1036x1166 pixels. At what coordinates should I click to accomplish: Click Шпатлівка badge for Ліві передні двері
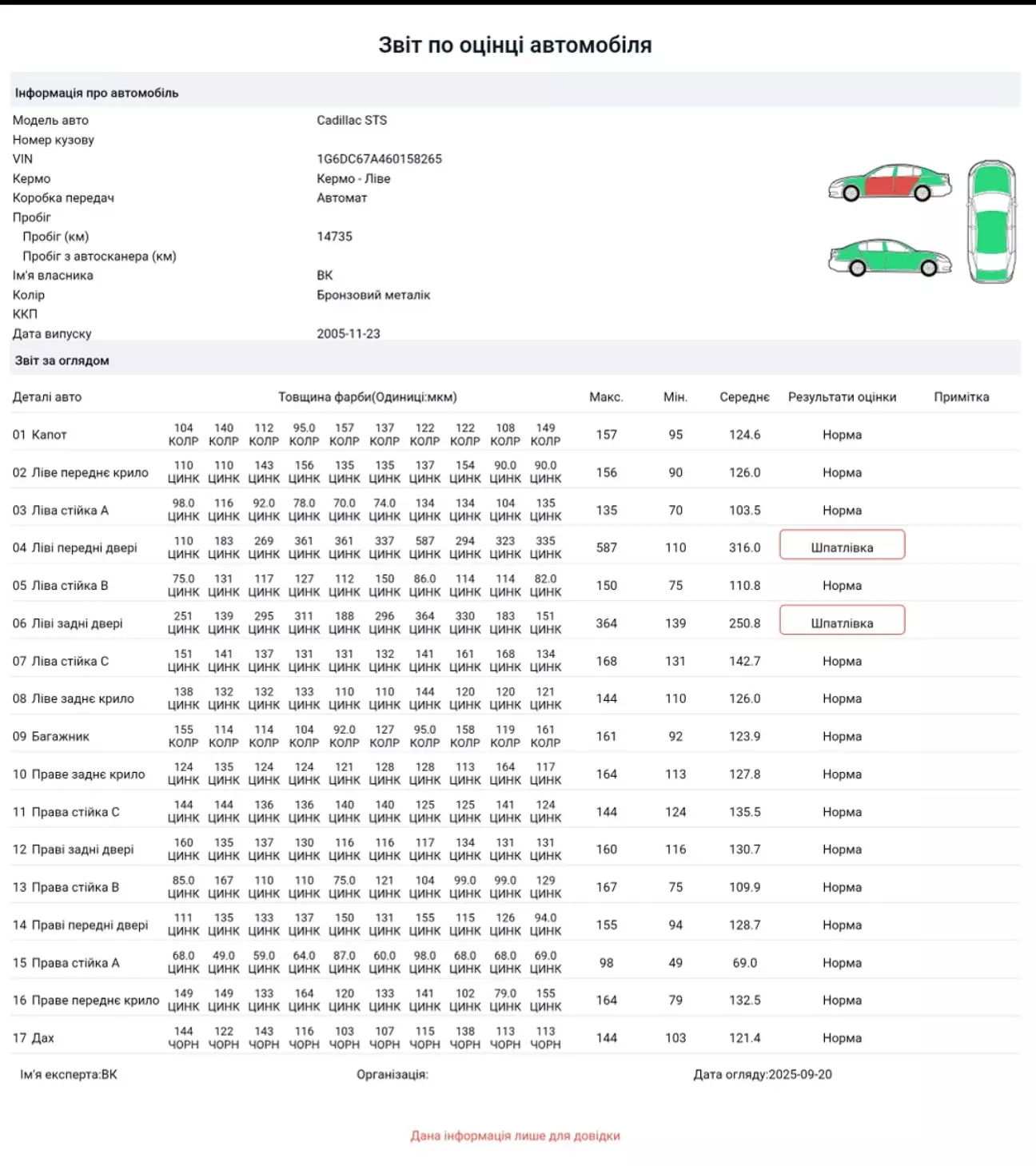(842, 547)
